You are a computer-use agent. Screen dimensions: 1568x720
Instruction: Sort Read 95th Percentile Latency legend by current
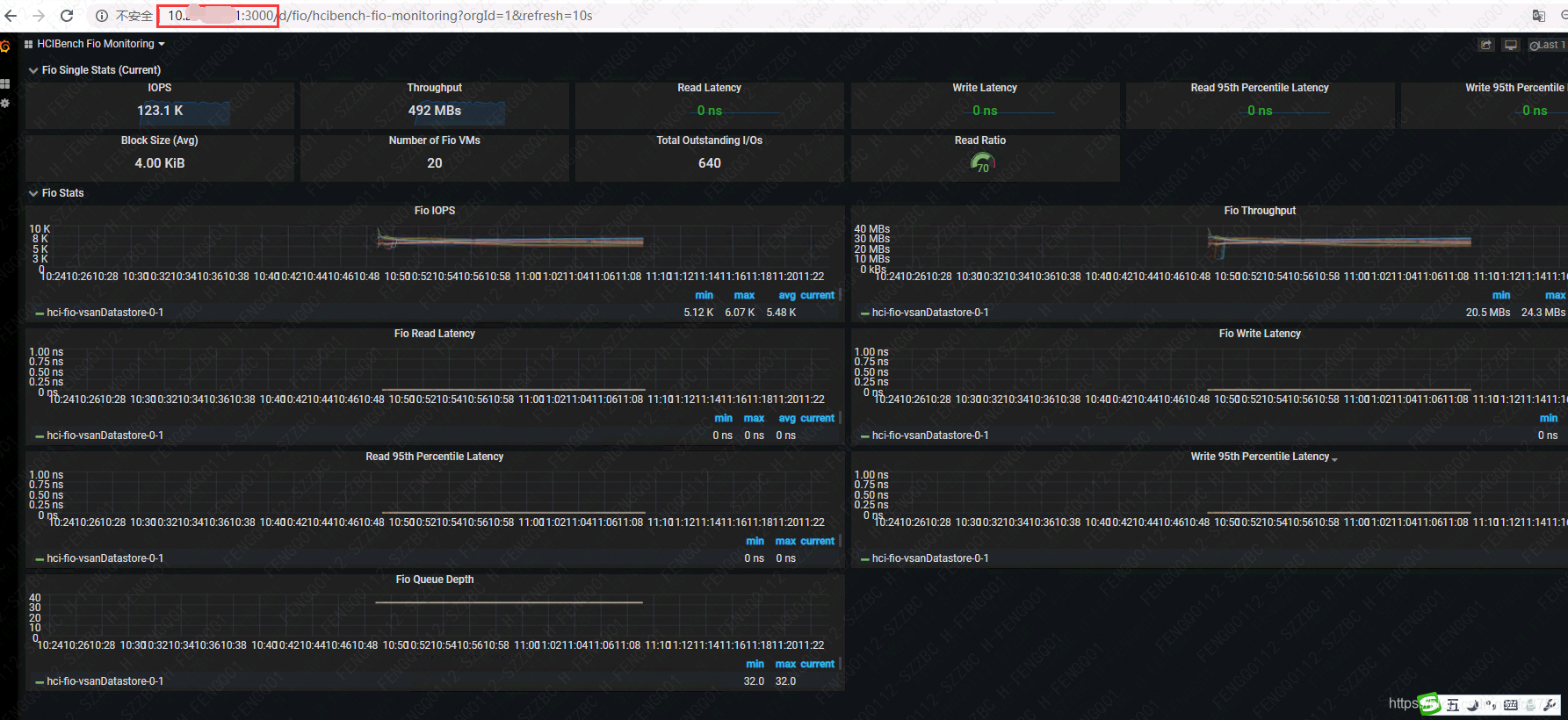[818, 542]
